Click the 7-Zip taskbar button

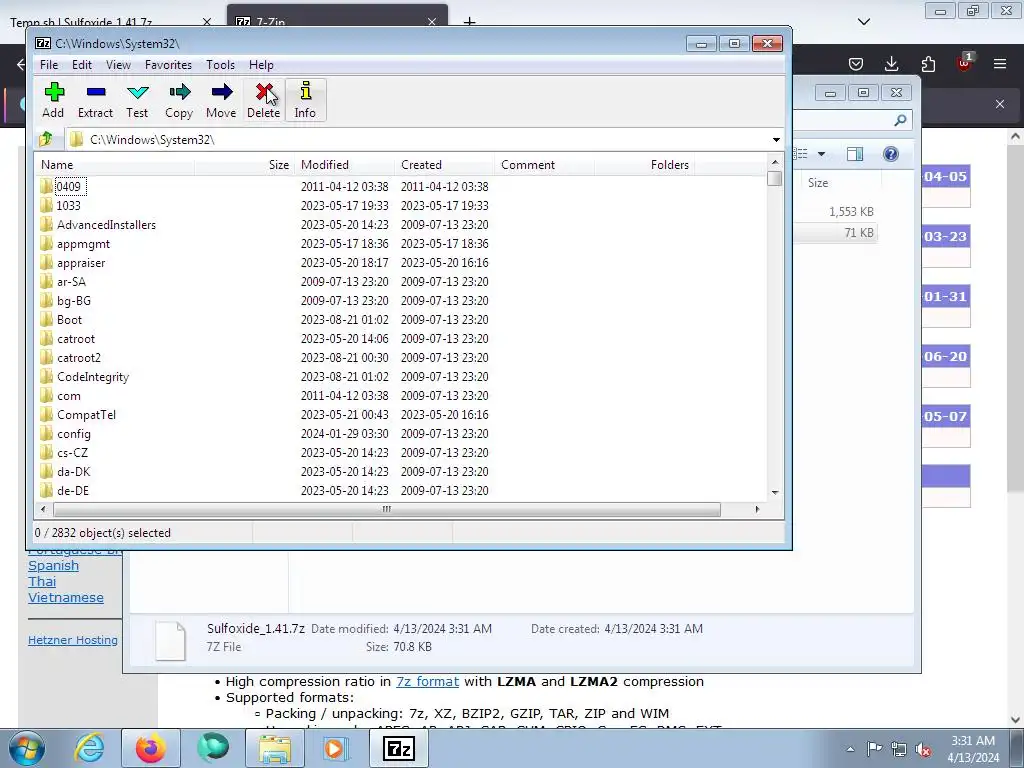[x=399, y=748]
